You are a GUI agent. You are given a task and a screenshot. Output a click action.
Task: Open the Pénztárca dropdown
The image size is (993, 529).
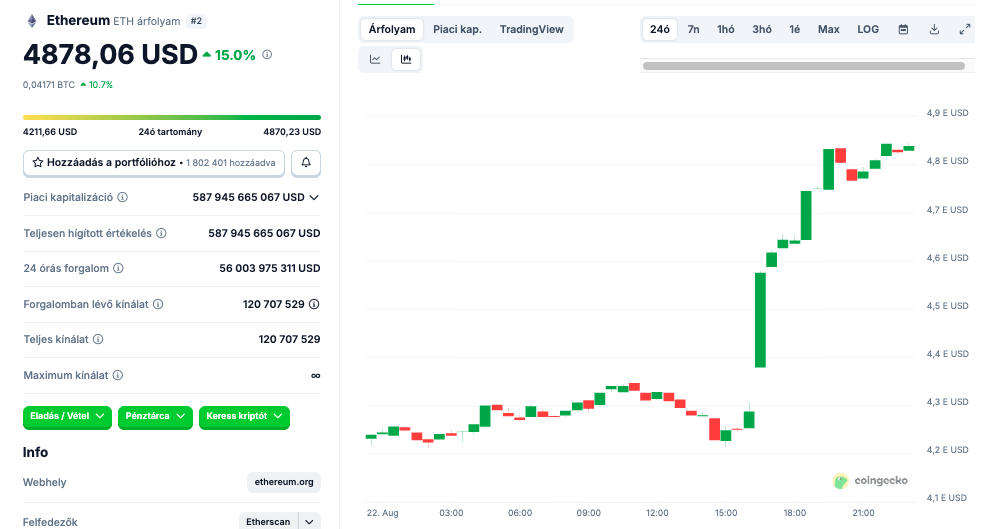coord(155,417)
